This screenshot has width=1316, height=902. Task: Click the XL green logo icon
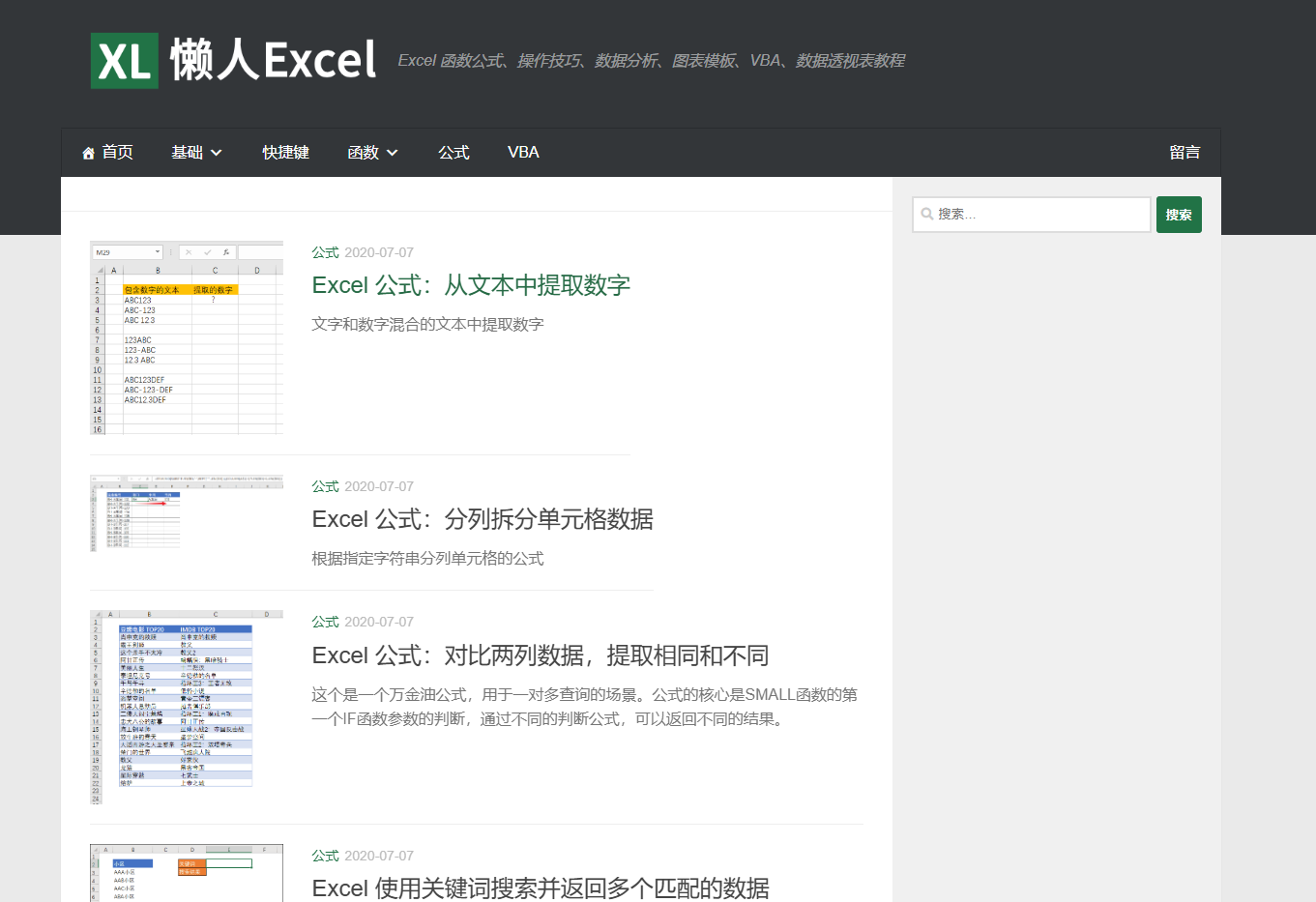coord(125,61)
